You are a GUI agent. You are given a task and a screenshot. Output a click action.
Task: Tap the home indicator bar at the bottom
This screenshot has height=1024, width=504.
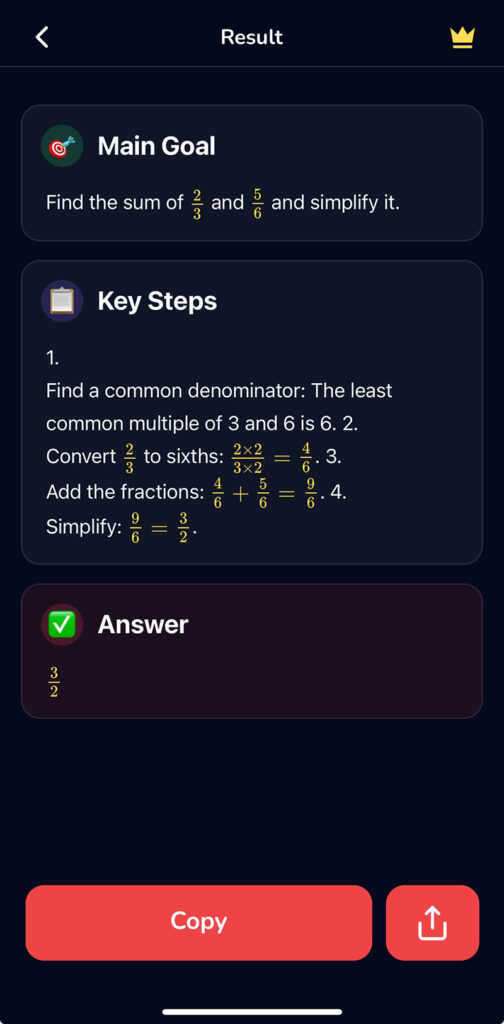252,1012
